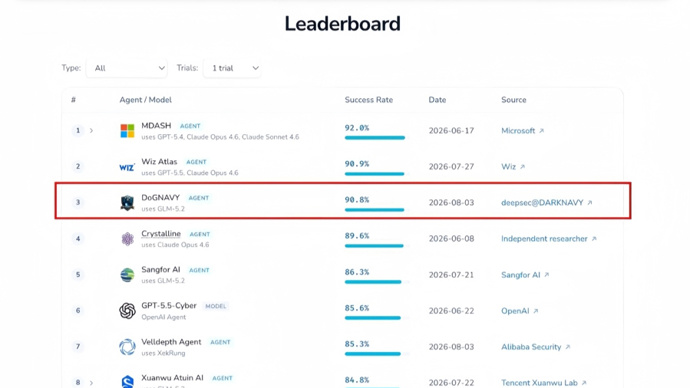Select the MDASH agent name
The height and width of the screenshot is (388, 690).
156,126
